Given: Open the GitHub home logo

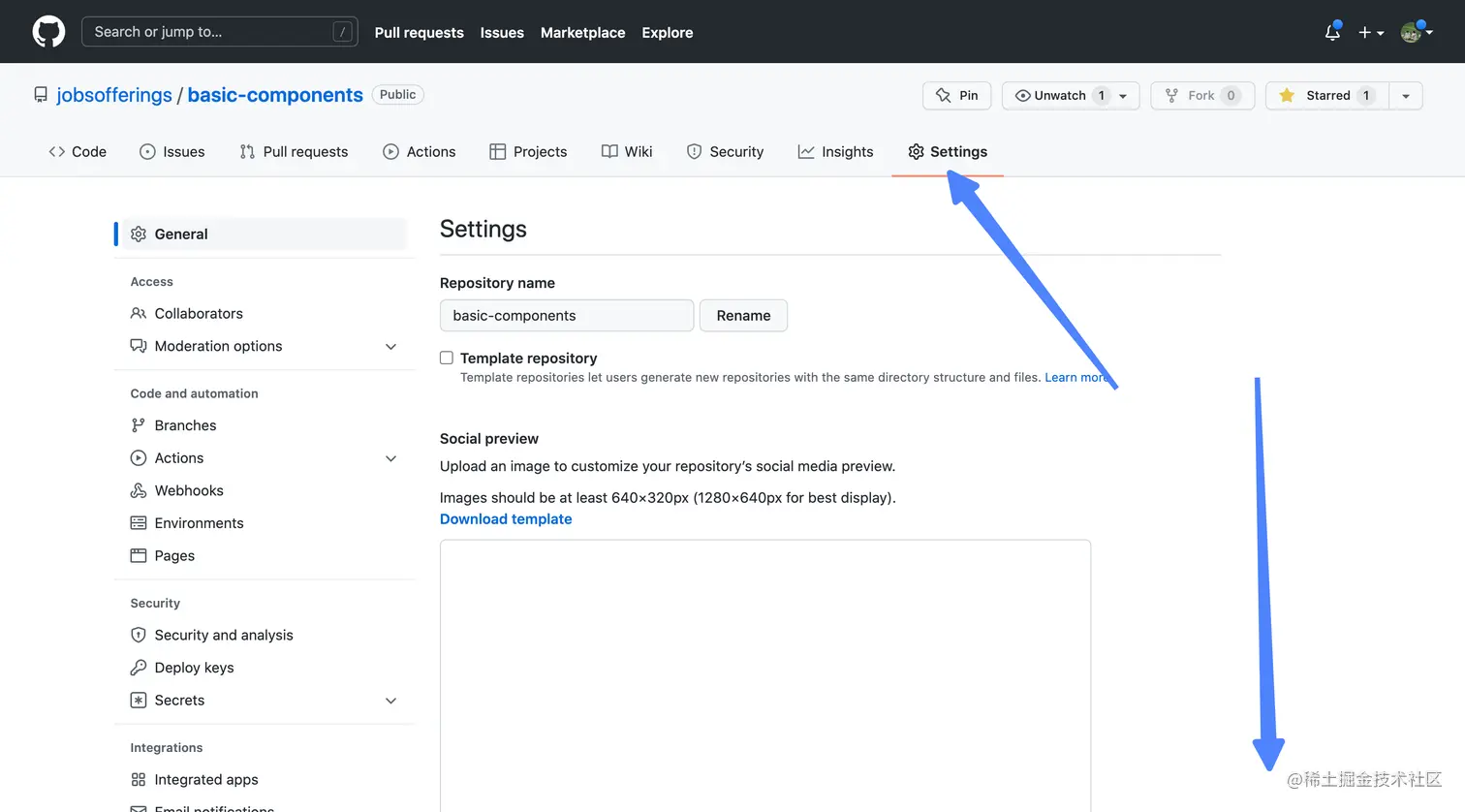Looking at the screenshot, I should coord(48,32).
